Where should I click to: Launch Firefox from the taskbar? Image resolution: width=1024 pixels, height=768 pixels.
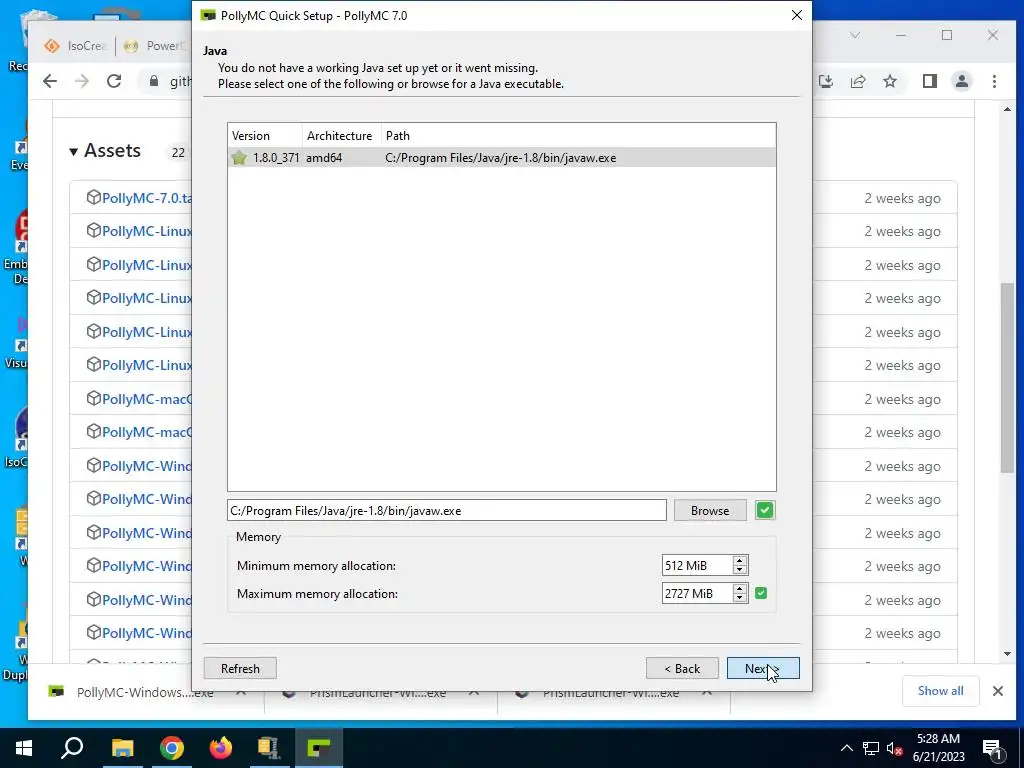(x=221, y=748)
